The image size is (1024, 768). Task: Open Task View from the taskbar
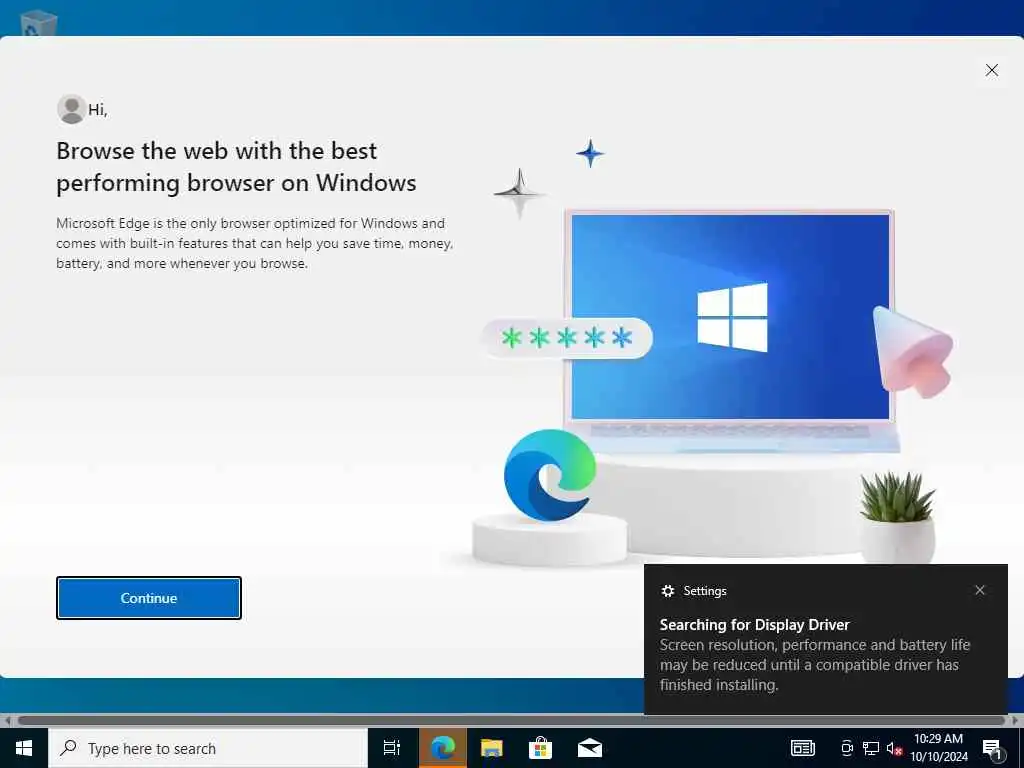392,748
